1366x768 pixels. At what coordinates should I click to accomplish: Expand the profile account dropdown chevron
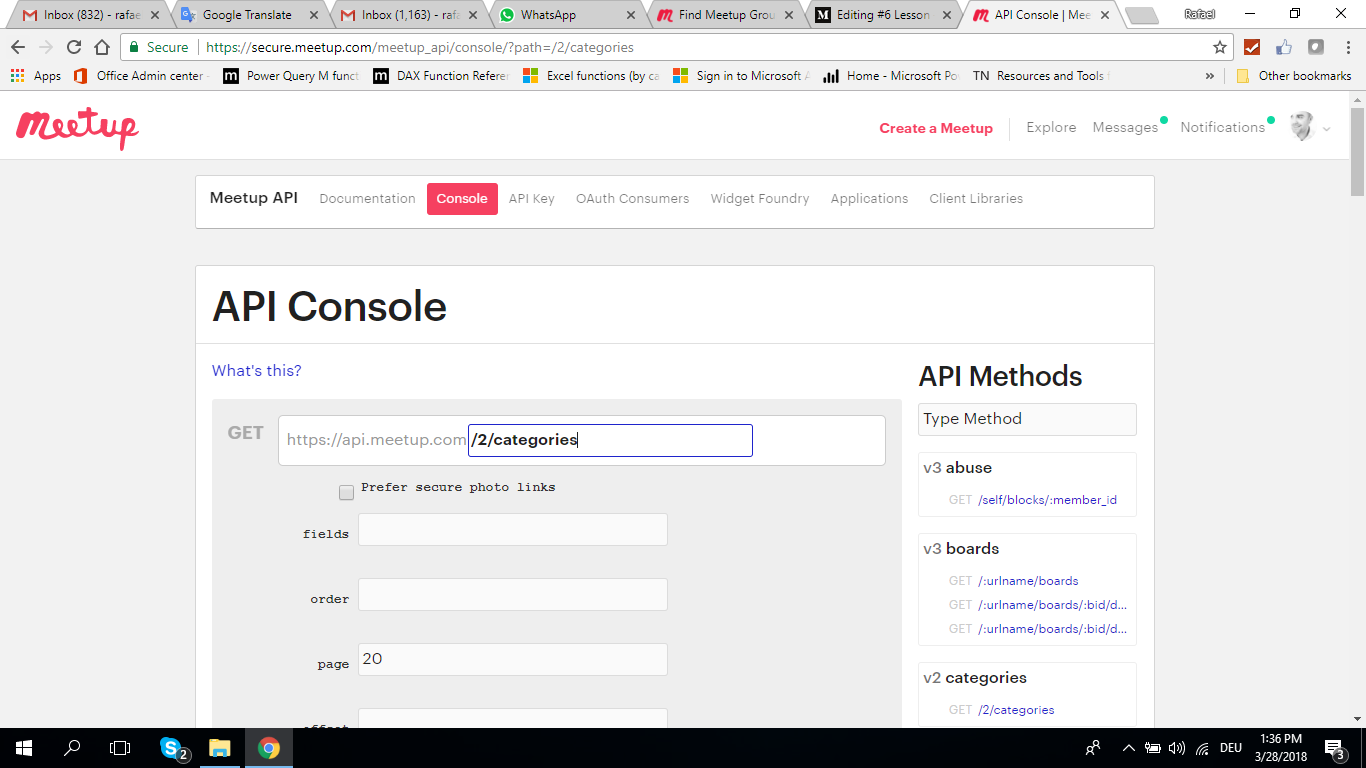(x=1327, y=130)
